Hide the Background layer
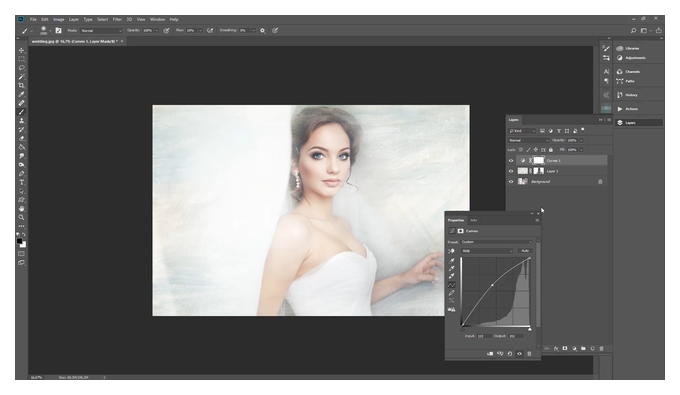 pos(511,182)
